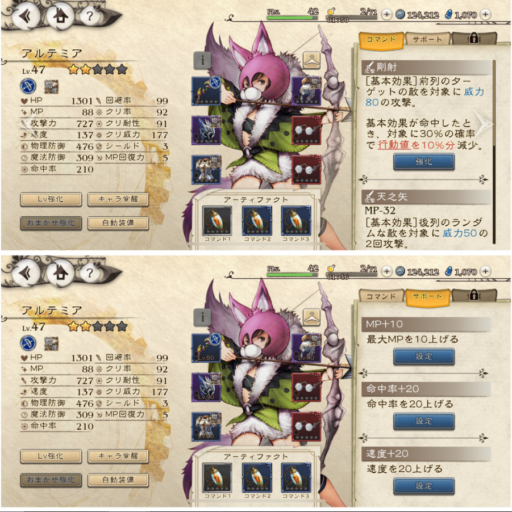Go home via the house icon in lower screen
Screen dimensions: 512x512
click(60, 273)
